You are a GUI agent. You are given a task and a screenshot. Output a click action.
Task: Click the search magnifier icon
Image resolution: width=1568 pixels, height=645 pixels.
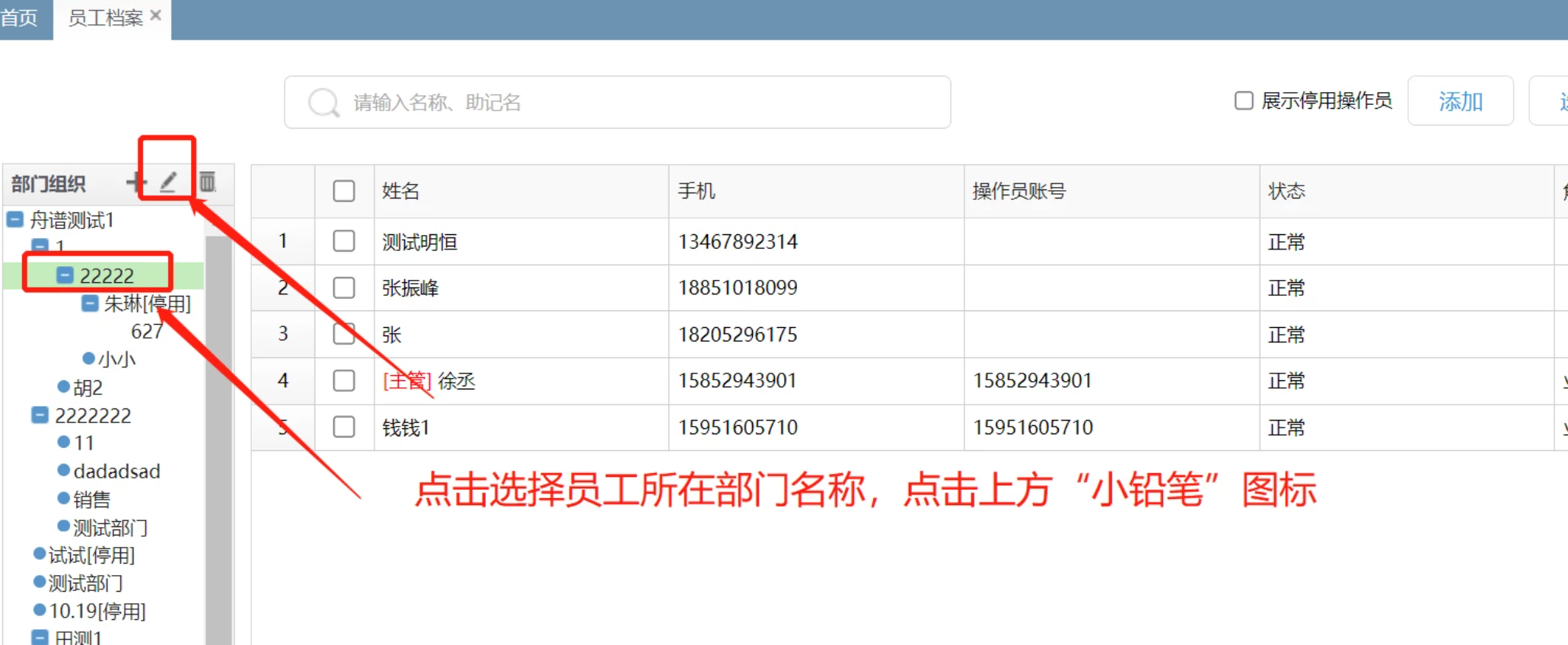pos(323,102)
